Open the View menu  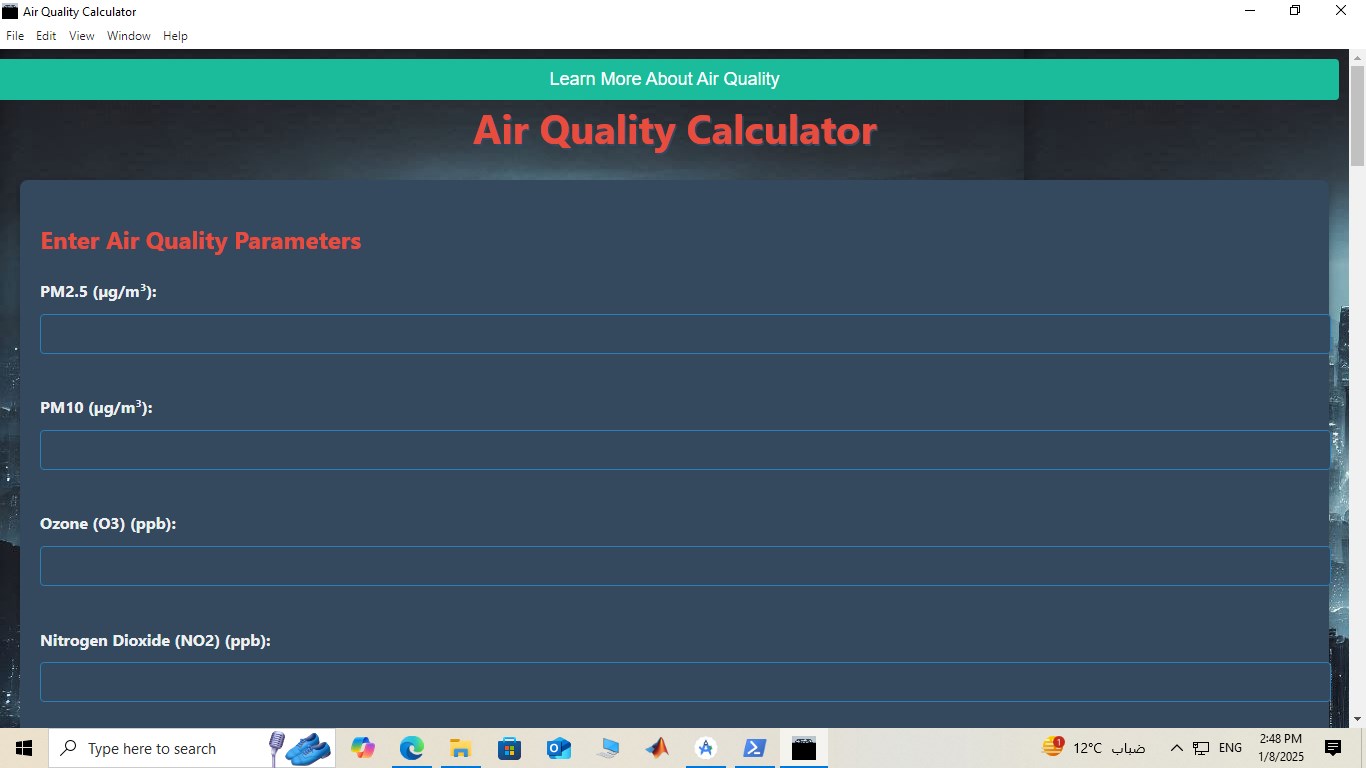tap(81, 35)
